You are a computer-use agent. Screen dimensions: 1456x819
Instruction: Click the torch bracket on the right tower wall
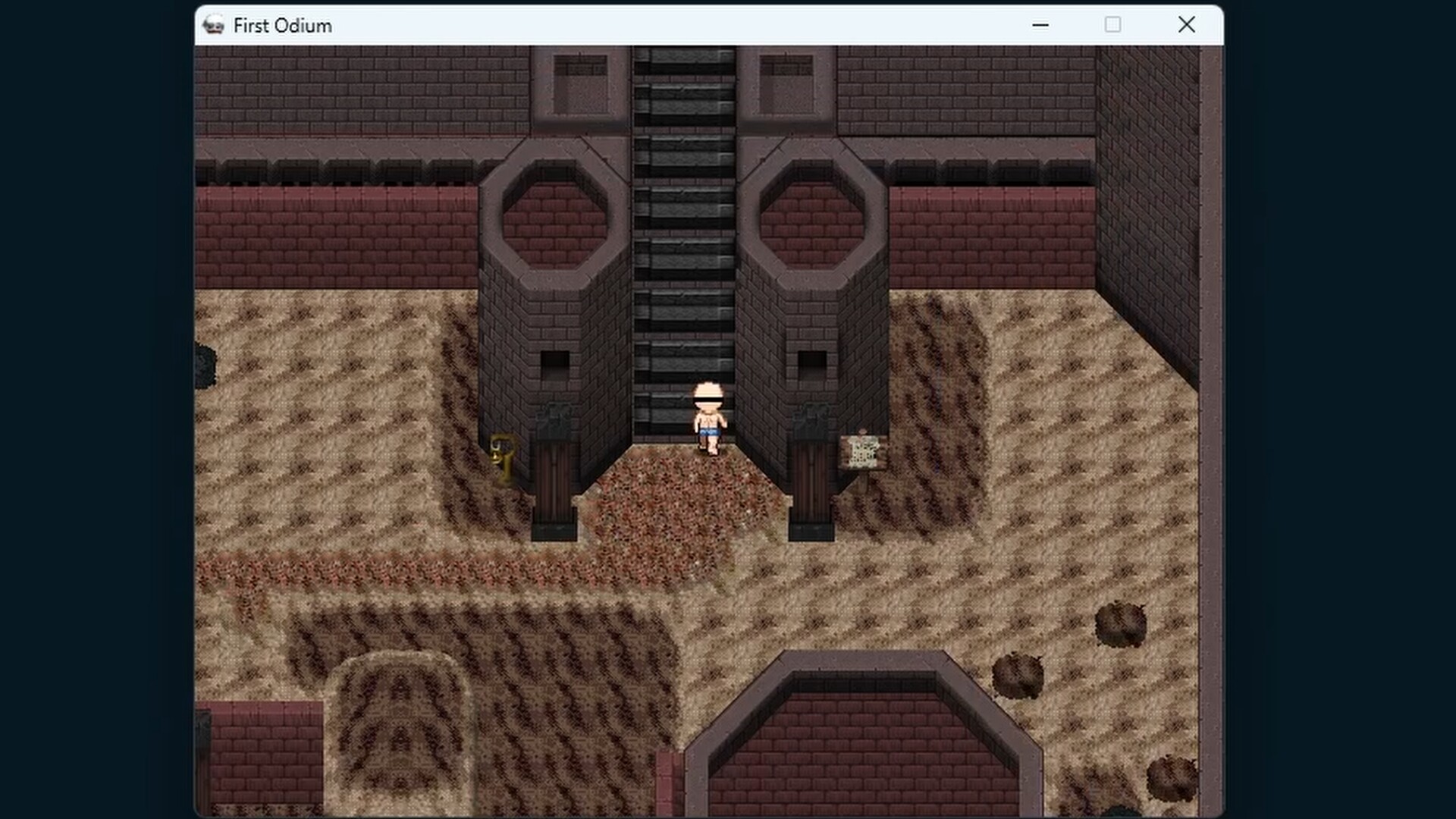pos(811,417)
